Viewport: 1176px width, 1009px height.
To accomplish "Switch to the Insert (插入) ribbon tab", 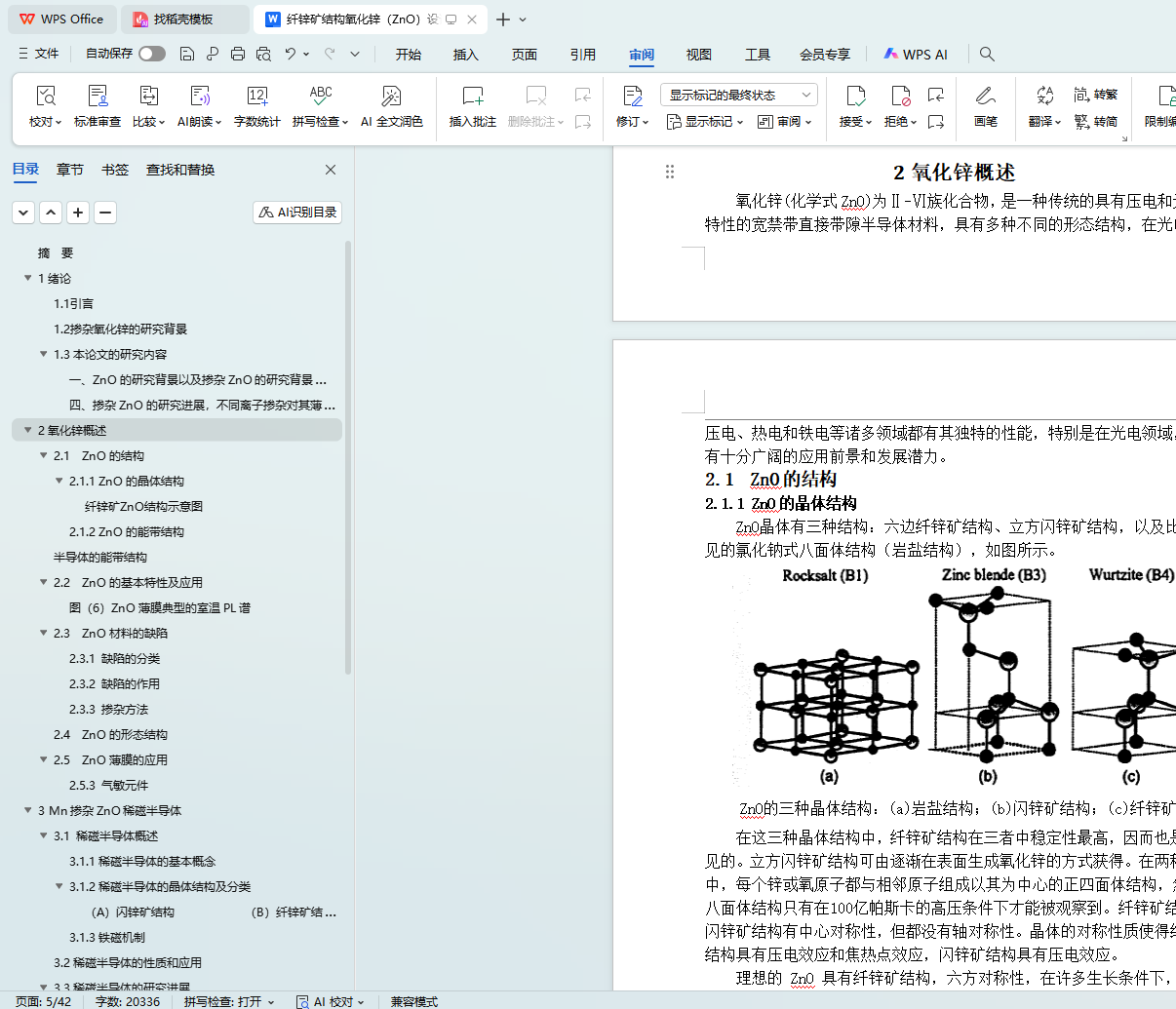I will tap(465, 55).
